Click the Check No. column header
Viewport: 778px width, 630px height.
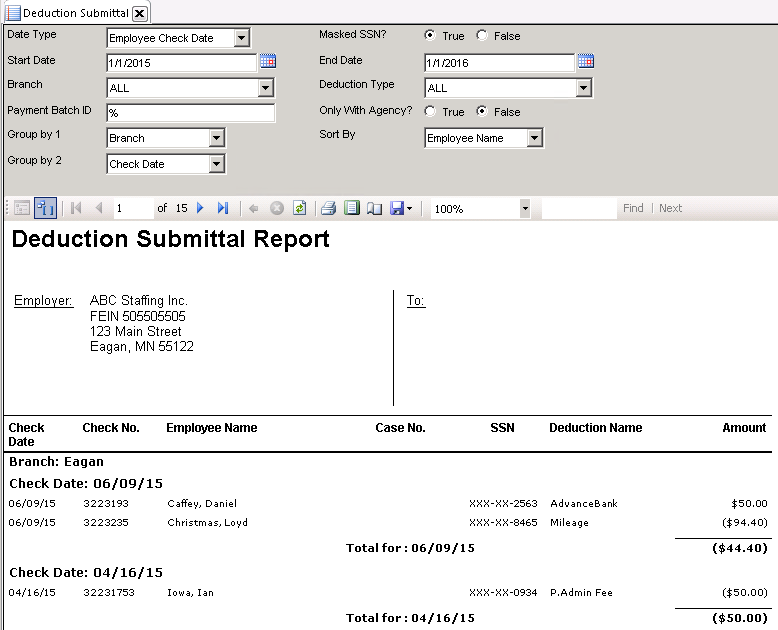(111, 428)
